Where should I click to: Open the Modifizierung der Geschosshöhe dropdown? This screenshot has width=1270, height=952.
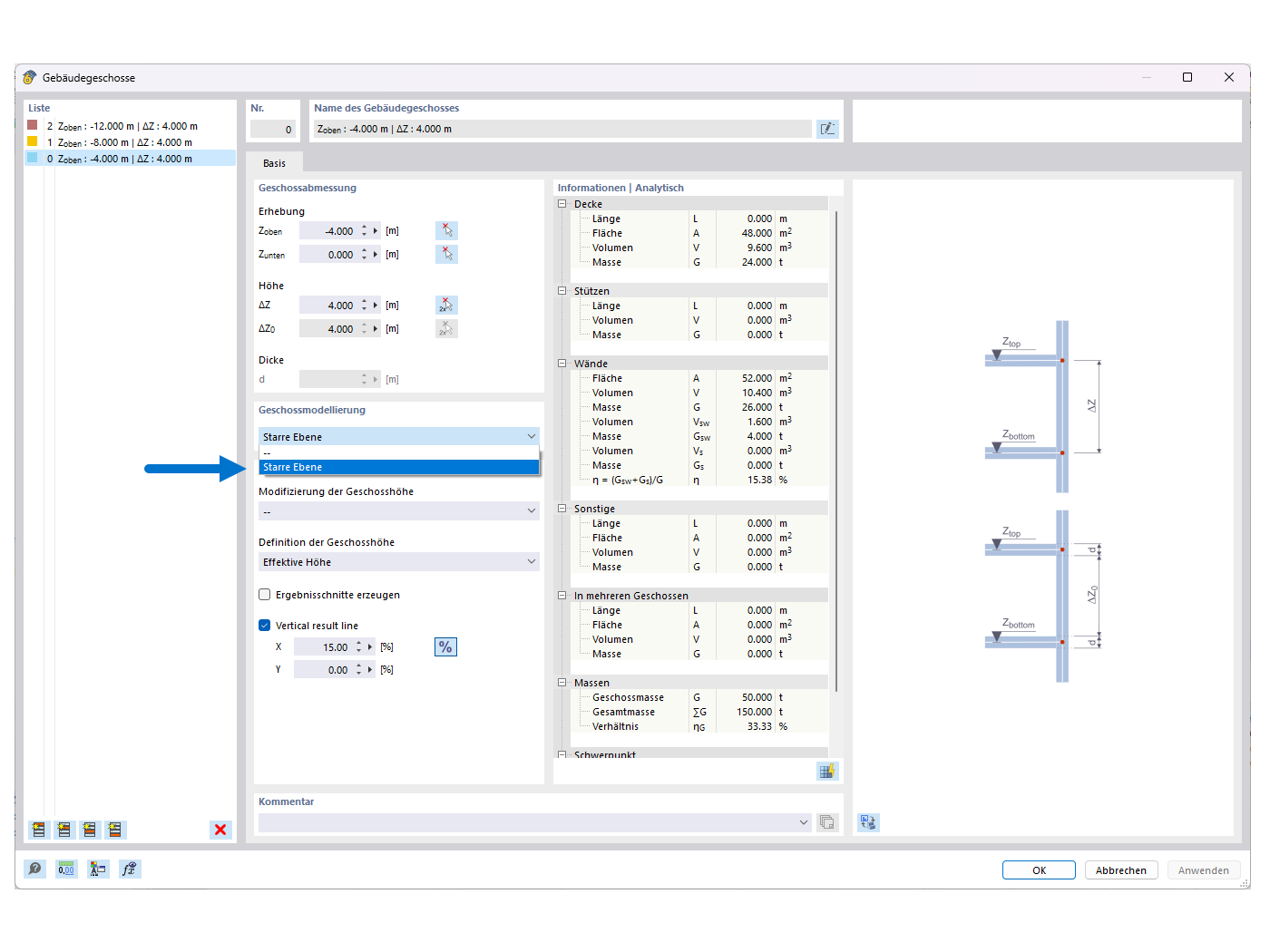coord(398,511)
